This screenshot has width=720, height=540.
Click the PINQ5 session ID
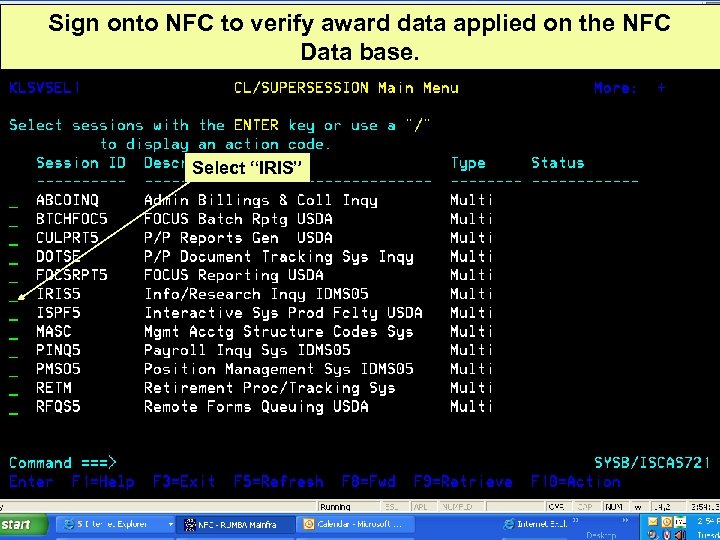(x=58, y=350)
